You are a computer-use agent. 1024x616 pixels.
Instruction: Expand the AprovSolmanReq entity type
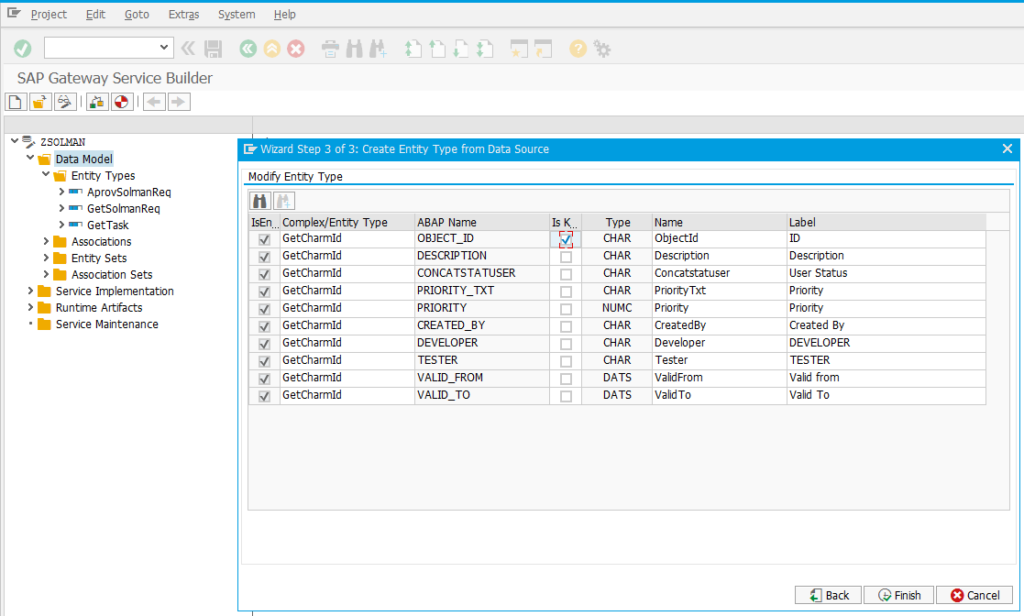61,191
